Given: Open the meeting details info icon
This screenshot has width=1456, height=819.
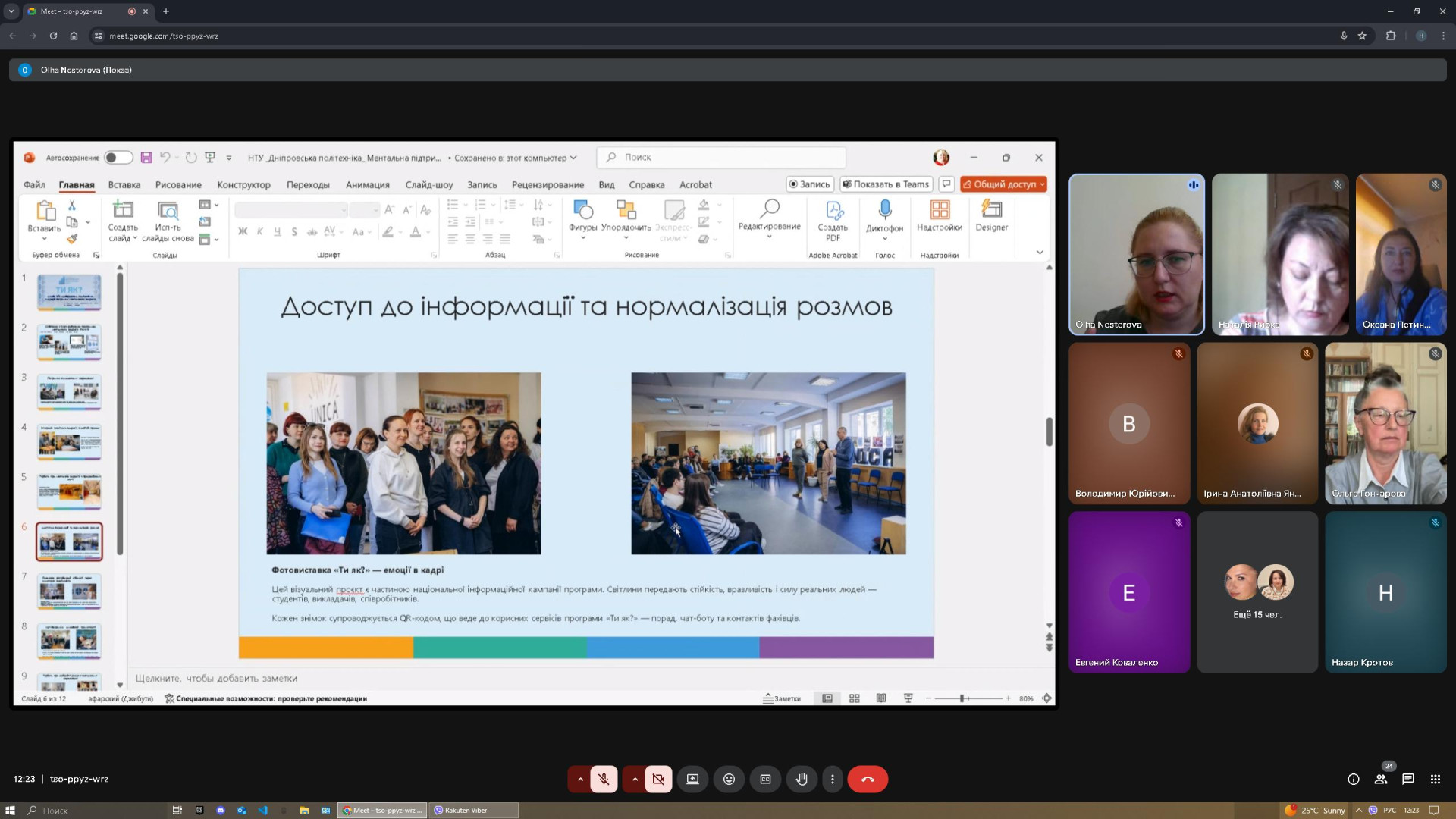Looking at the screenshot, I should tap(1353, 779).
